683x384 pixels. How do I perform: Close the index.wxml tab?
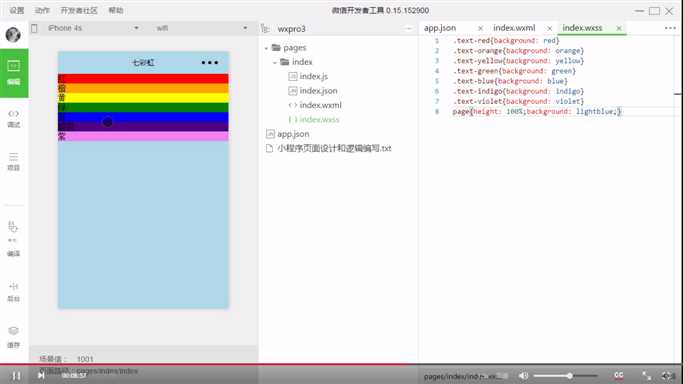pos(549,28)
